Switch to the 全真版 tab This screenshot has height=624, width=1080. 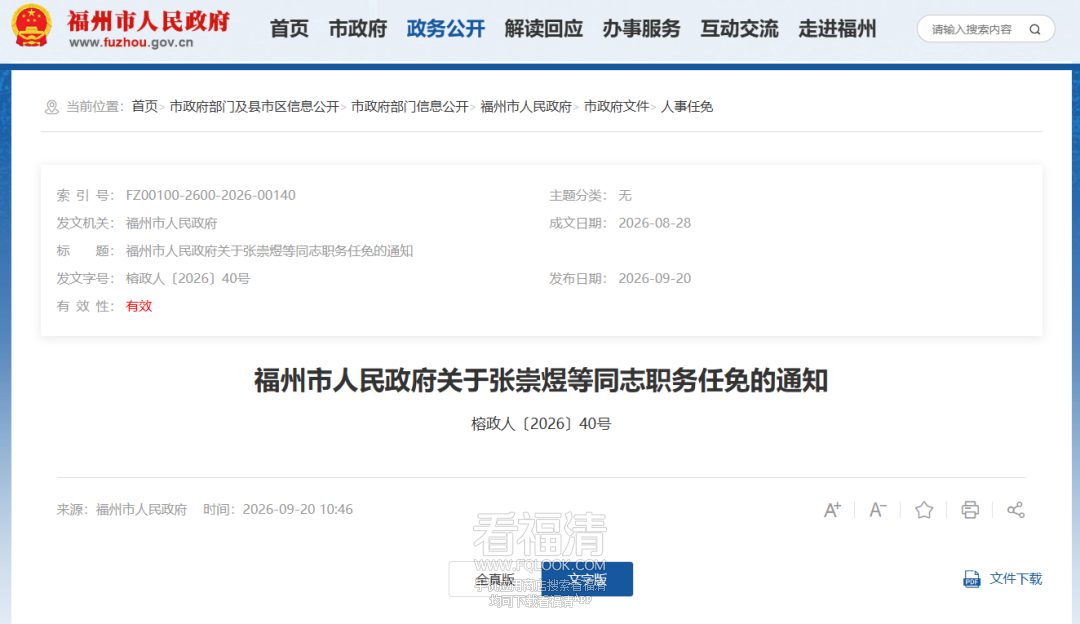[x=495, y=579]
